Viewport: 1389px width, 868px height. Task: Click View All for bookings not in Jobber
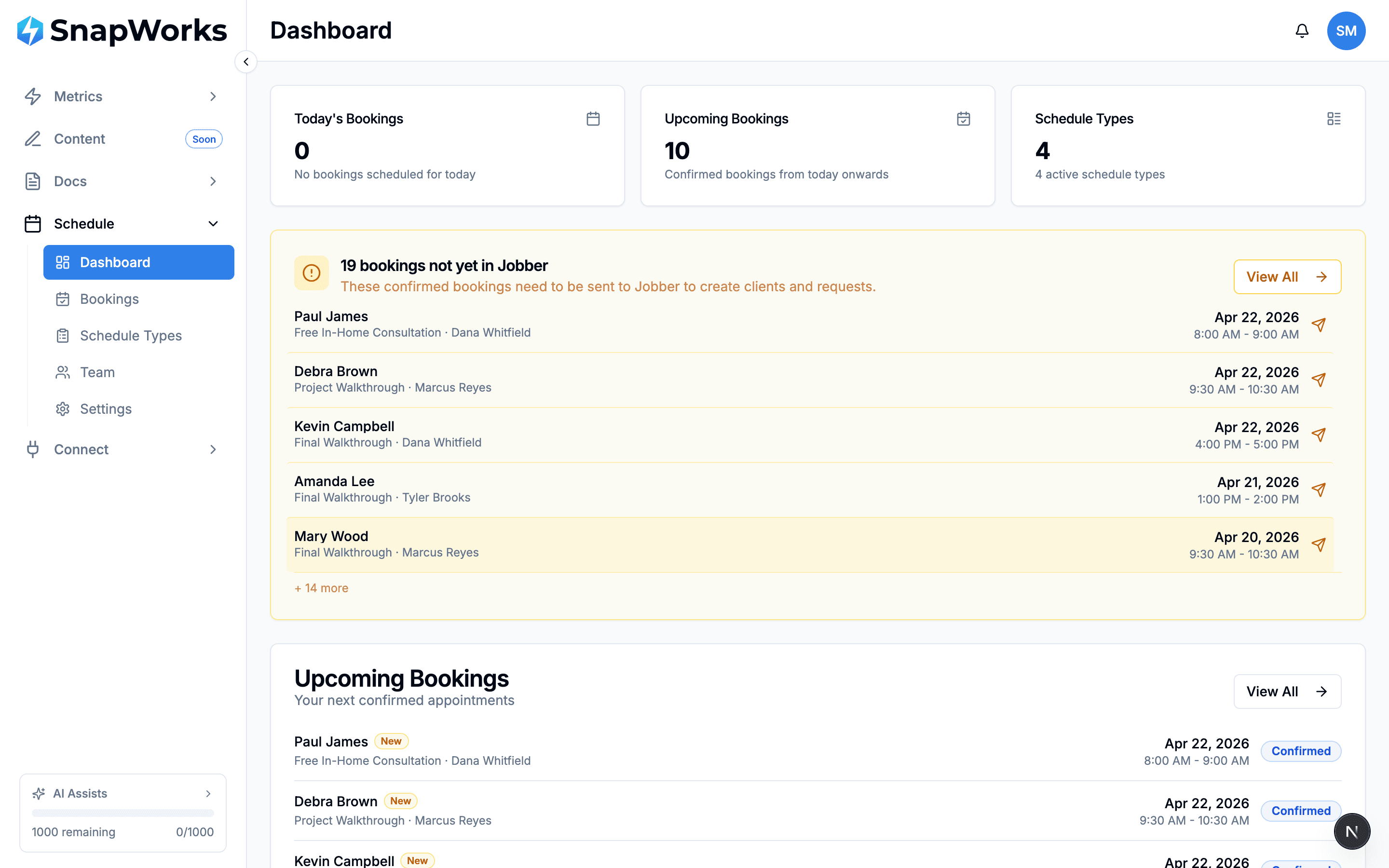tap(1287, 276)
